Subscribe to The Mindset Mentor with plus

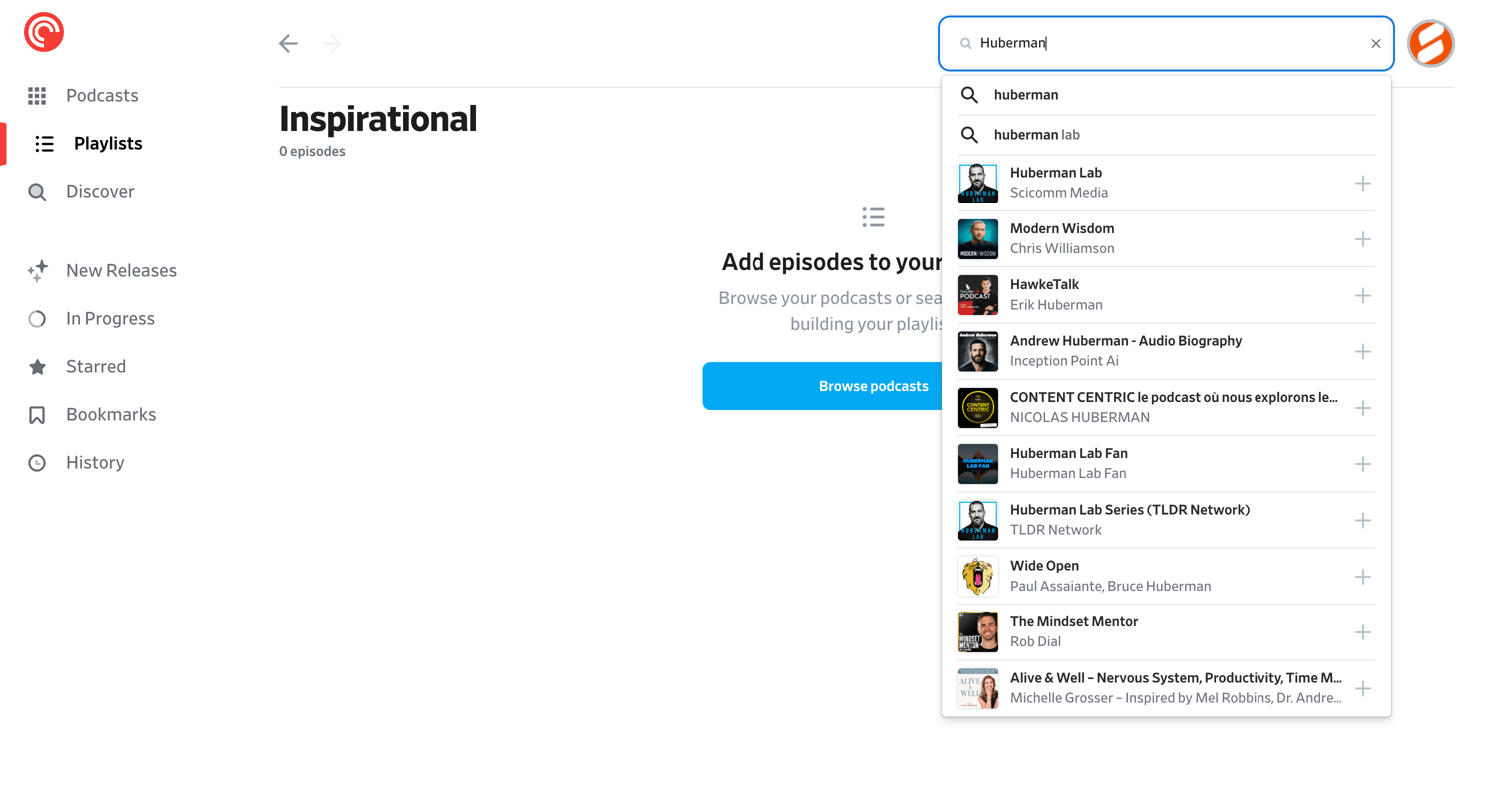[x=1362, y=632]
